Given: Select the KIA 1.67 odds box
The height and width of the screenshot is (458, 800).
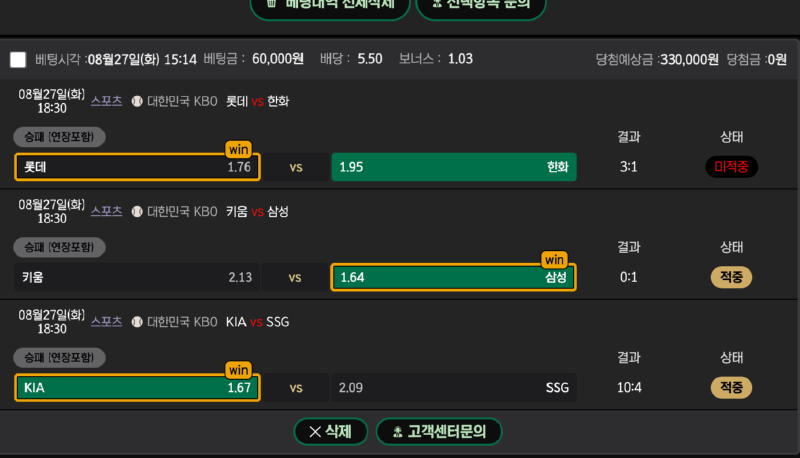Looking at the screenshot, I should click(x=137, y=388).
